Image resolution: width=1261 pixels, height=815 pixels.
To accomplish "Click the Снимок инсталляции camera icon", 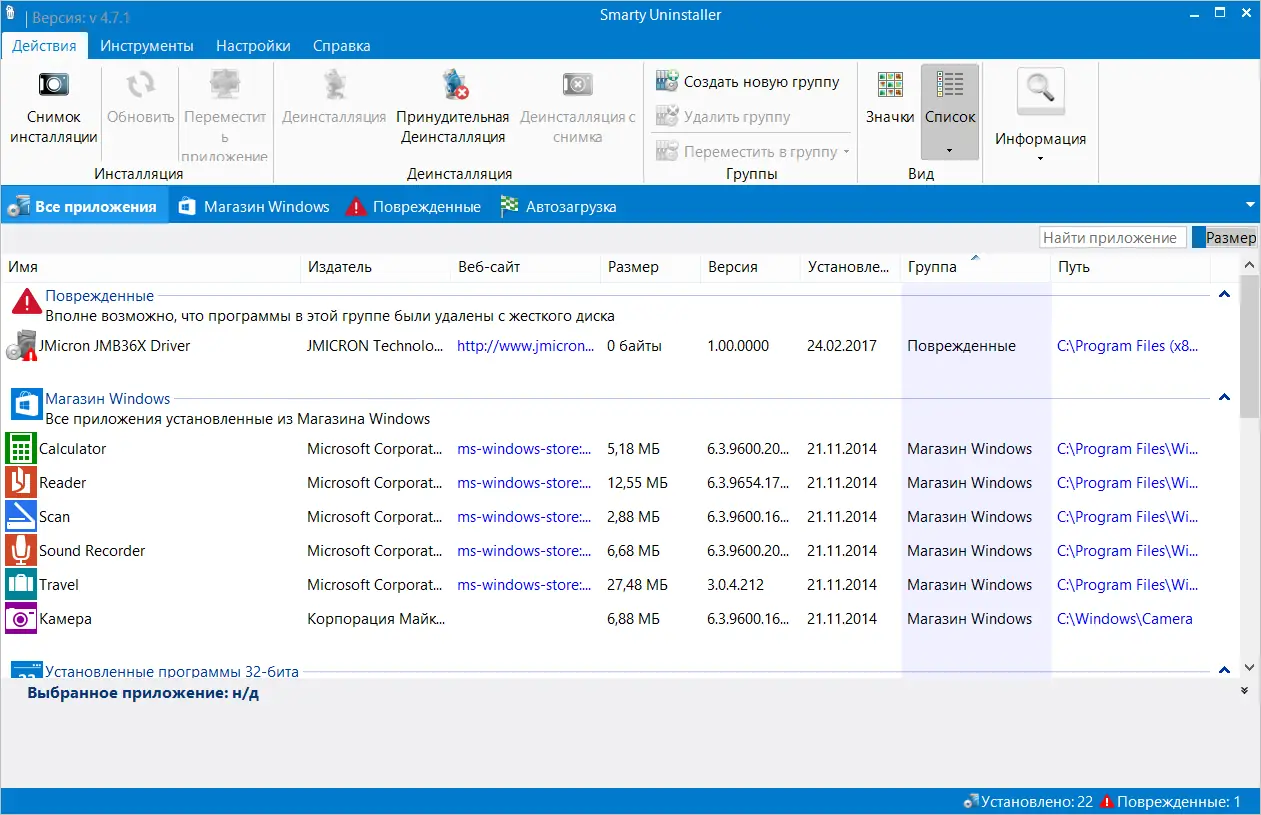I will tap(53, 84).
